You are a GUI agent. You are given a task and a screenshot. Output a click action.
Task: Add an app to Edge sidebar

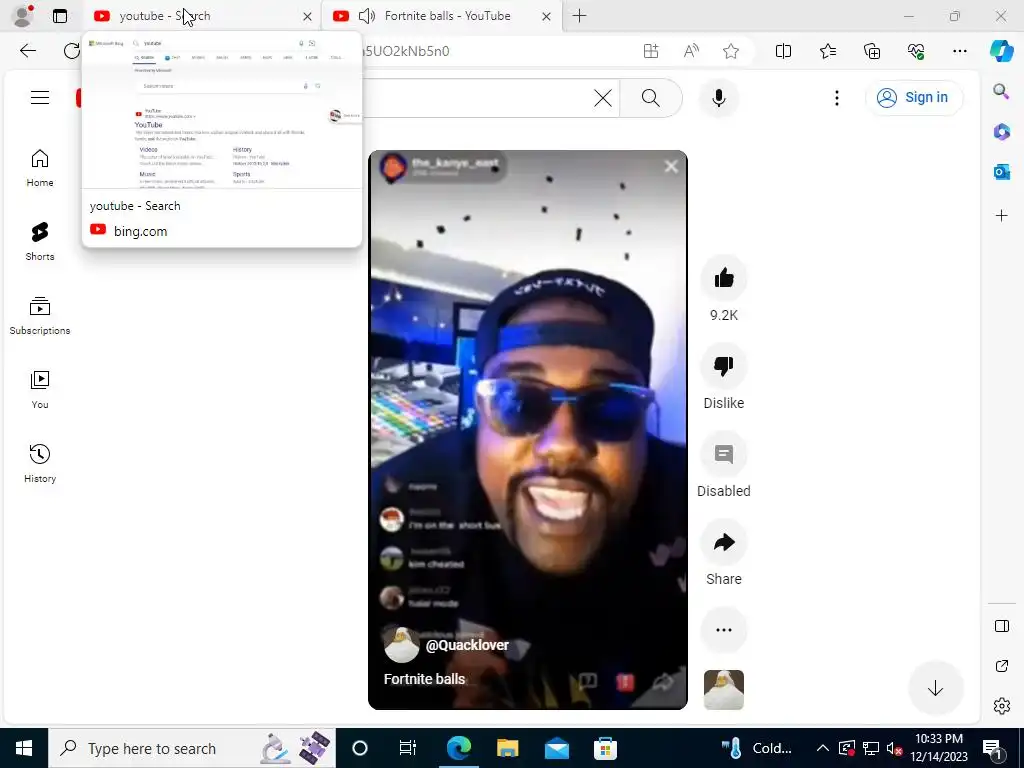pos(1001,216)
